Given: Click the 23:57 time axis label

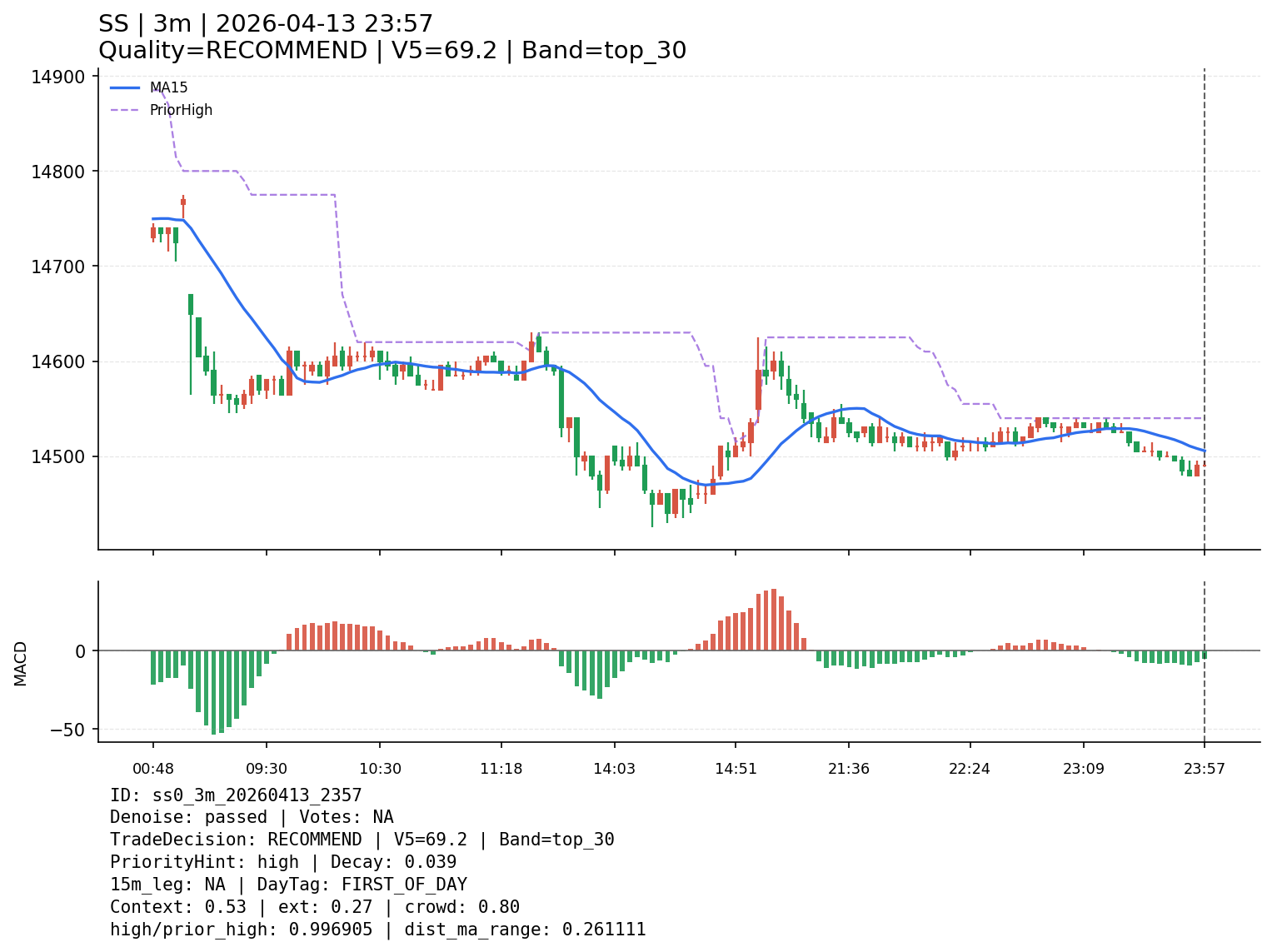Looking at the screenshot, I should coord(1204,769).
